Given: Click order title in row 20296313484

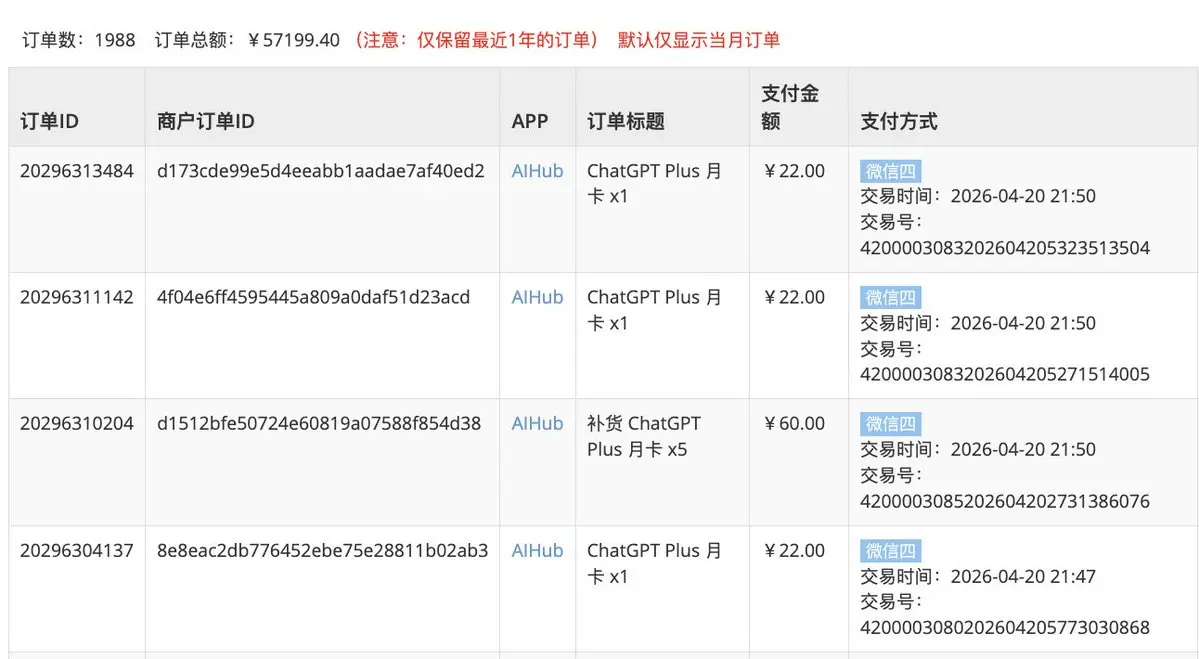Looking at the screenshot, I should point(655,183).
